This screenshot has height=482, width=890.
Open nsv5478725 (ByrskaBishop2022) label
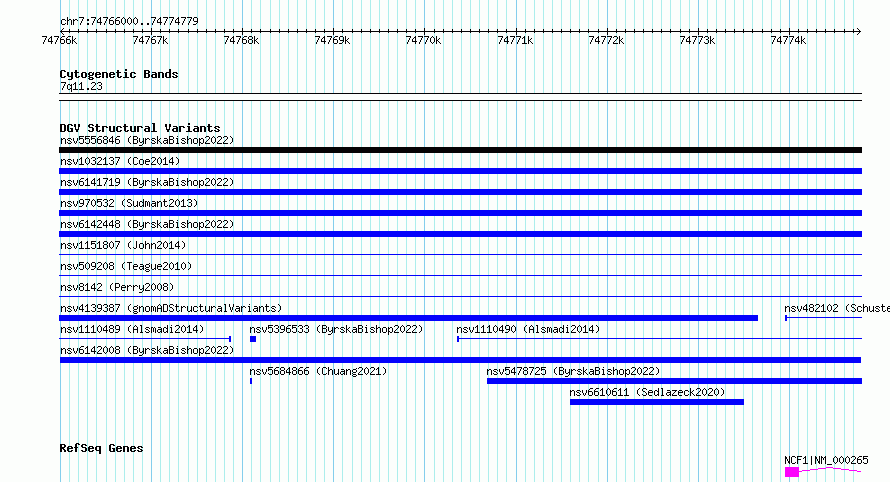pos(573,371)
